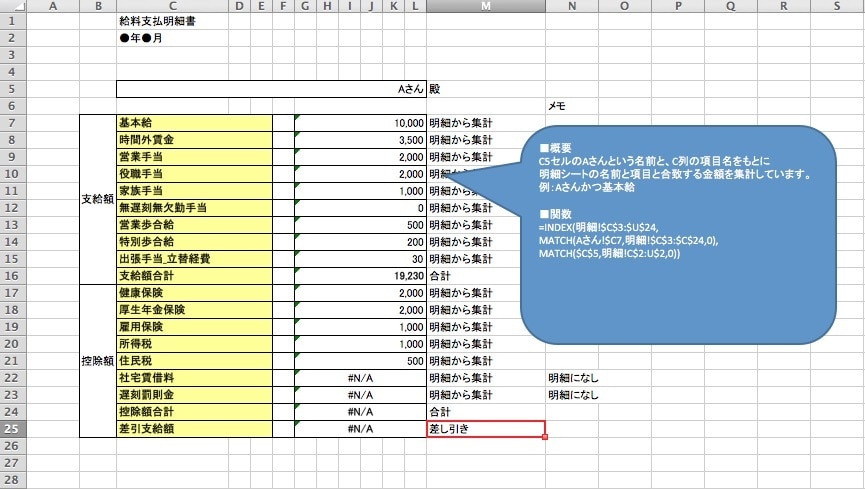Select the 遅刻罰則金 label cell

194,395
